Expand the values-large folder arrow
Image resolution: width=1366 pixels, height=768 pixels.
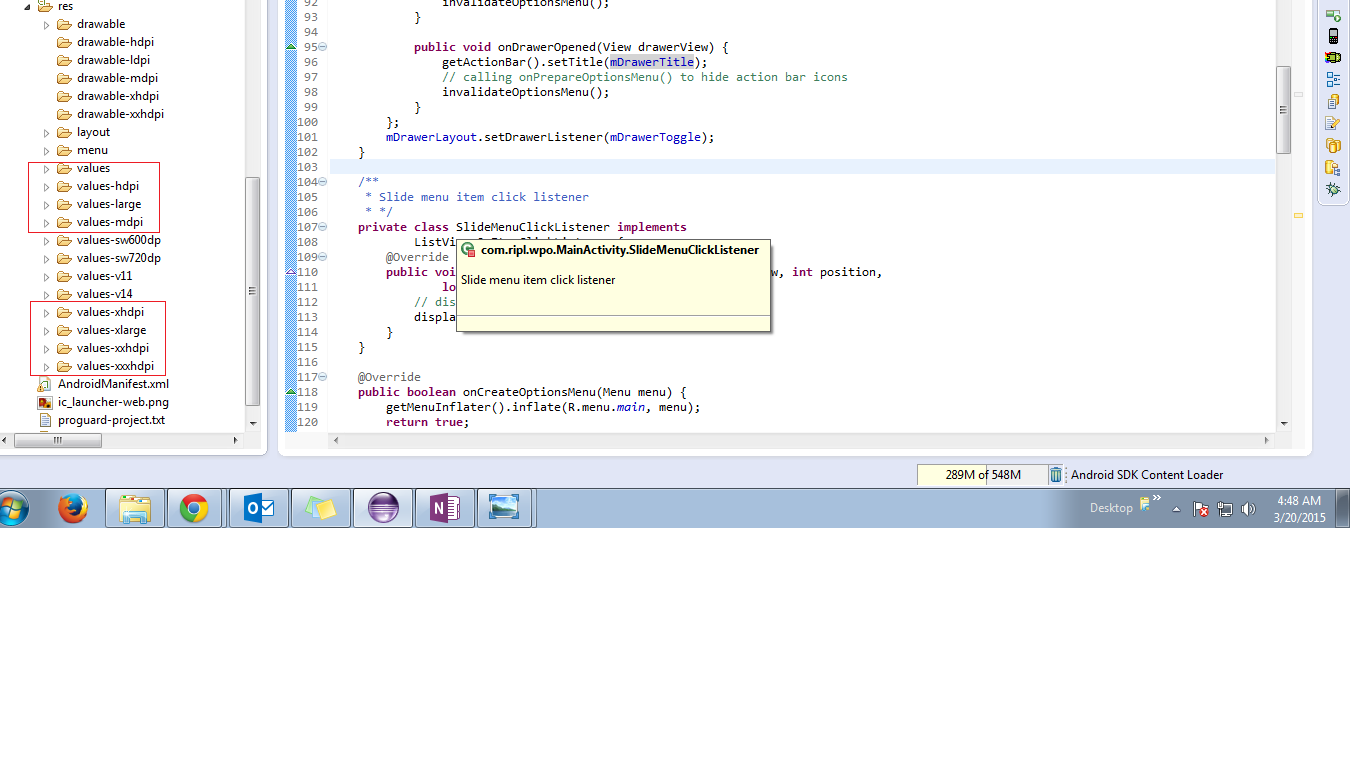pos(46,204)
